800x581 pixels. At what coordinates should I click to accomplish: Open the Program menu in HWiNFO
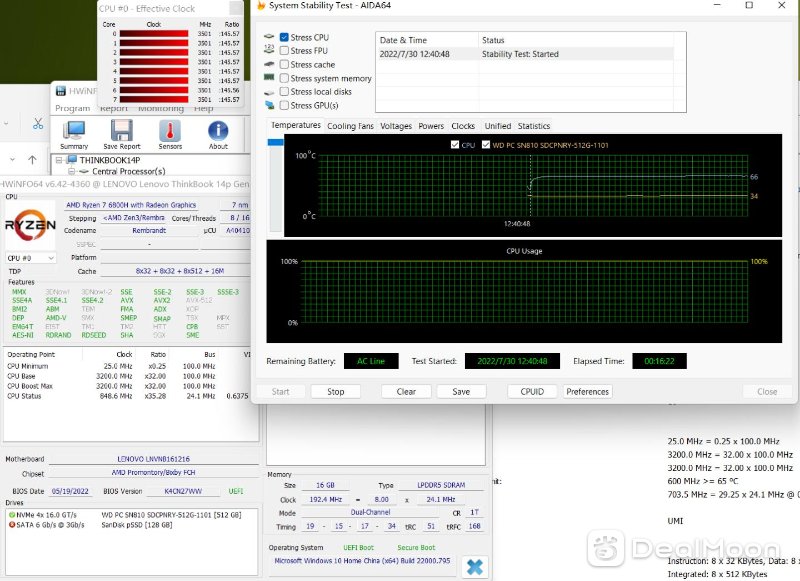click(72, 109)
